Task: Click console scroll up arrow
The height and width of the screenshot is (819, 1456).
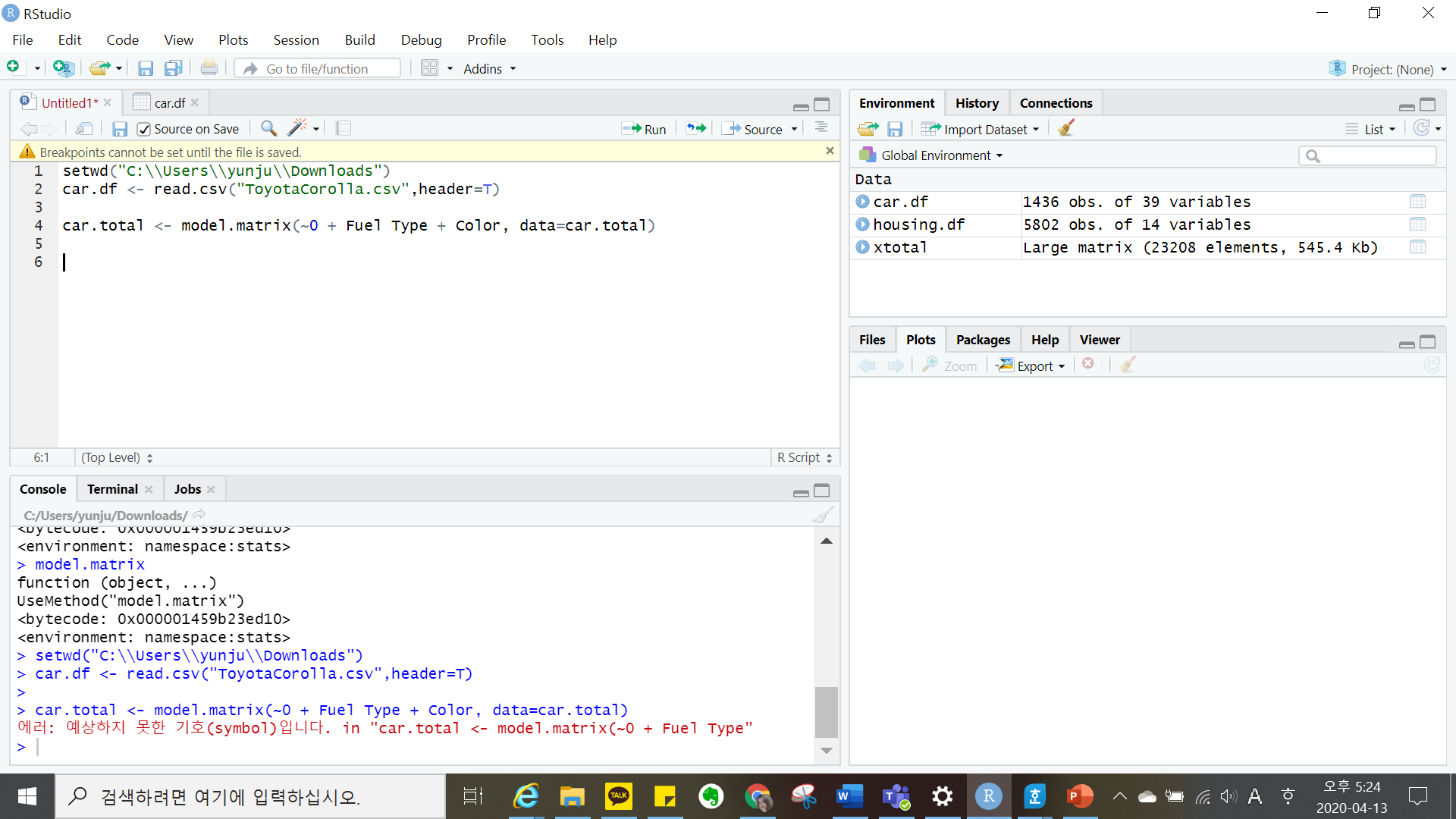Action: pyautogui.click(x=827, y=541)
